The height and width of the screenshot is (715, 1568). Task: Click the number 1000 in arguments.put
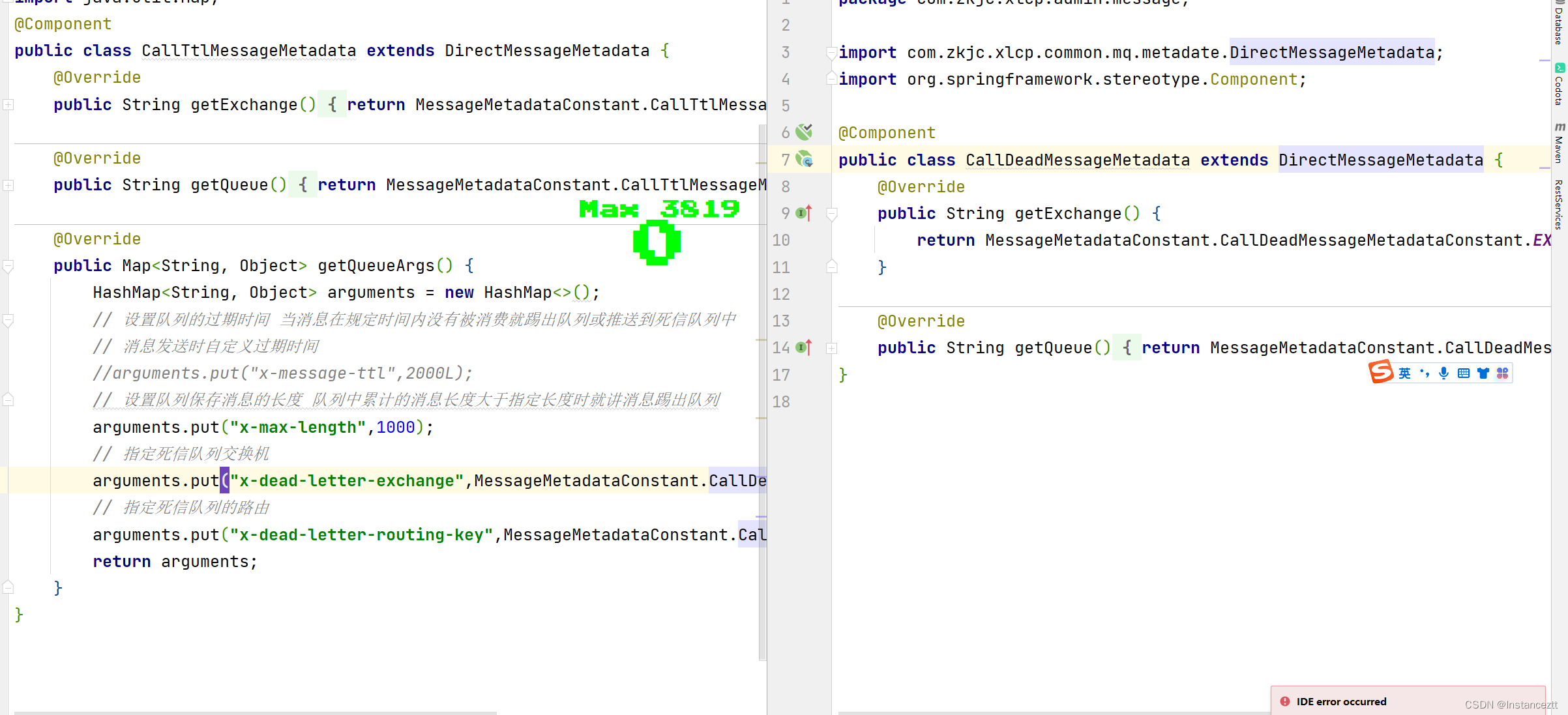(x=395, y=427)
